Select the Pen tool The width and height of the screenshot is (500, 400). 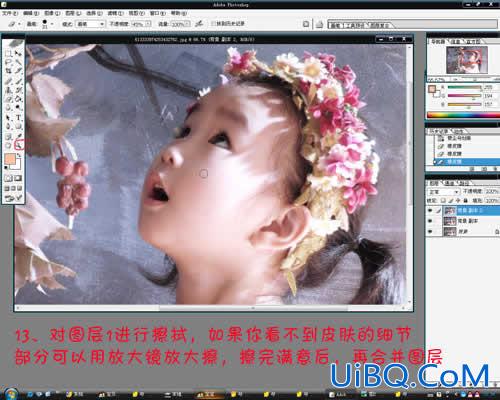9,127
